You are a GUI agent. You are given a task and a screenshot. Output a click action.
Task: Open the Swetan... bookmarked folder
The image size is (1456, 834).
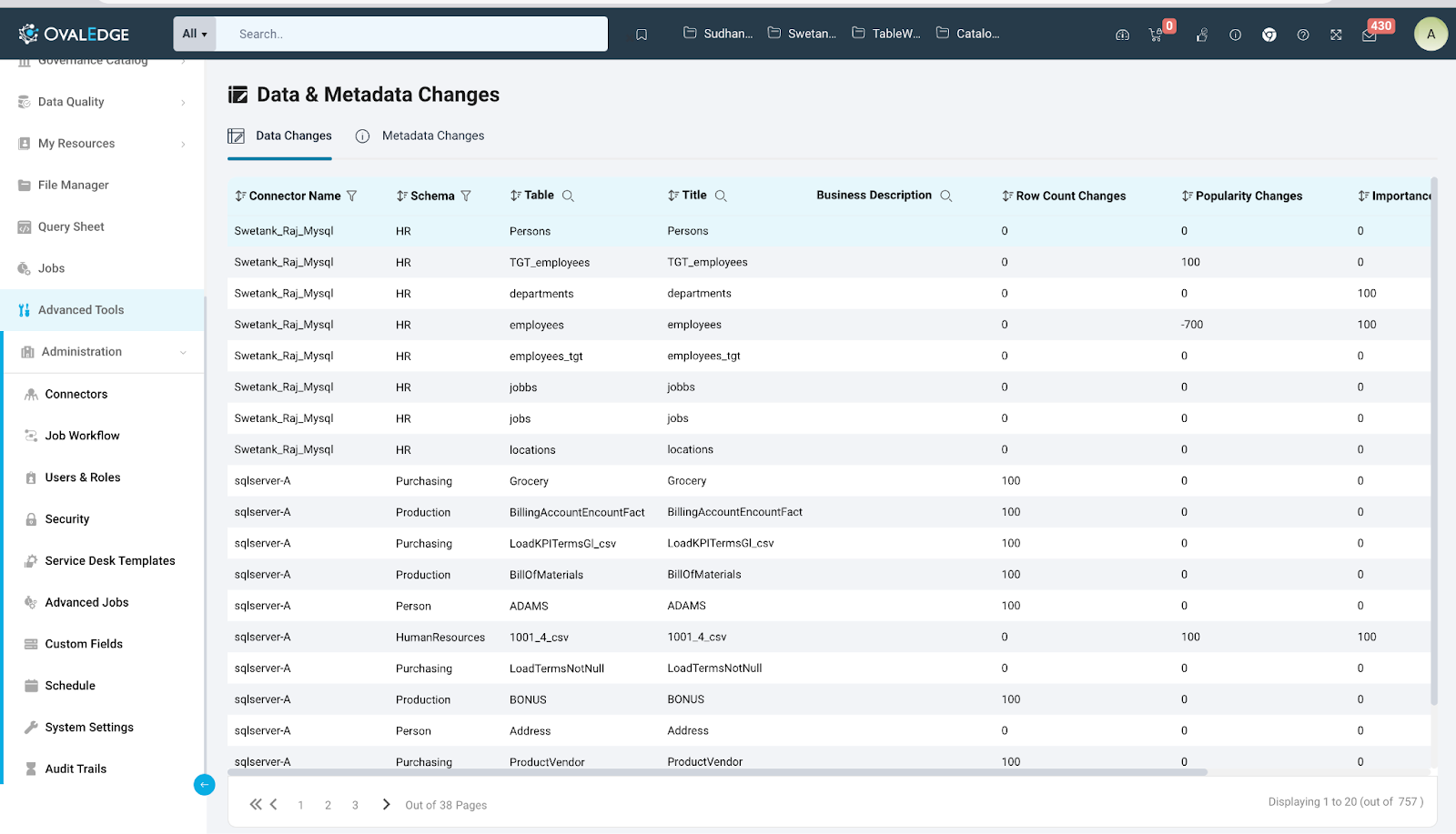[802, 34]
